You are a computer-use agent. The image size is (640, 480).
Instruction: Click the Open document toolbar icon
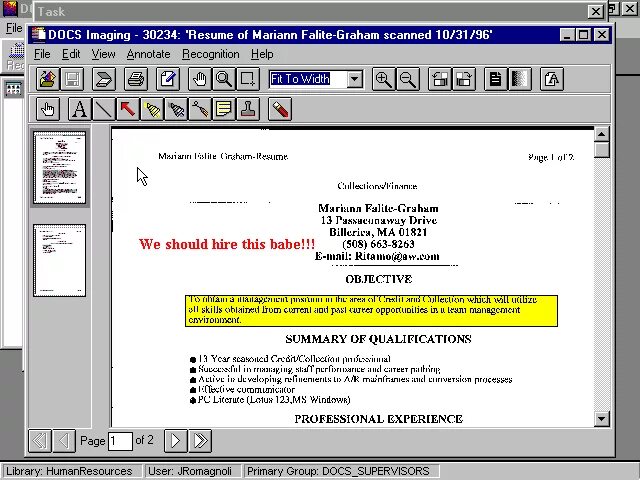[x=48, y=79]
